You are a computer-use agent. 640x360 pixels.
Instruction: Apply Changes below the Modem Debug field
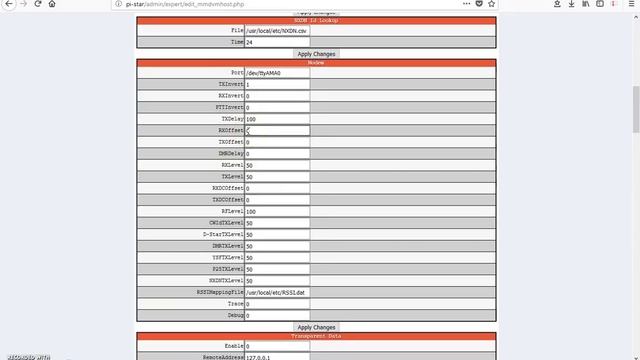coord(316,327)
